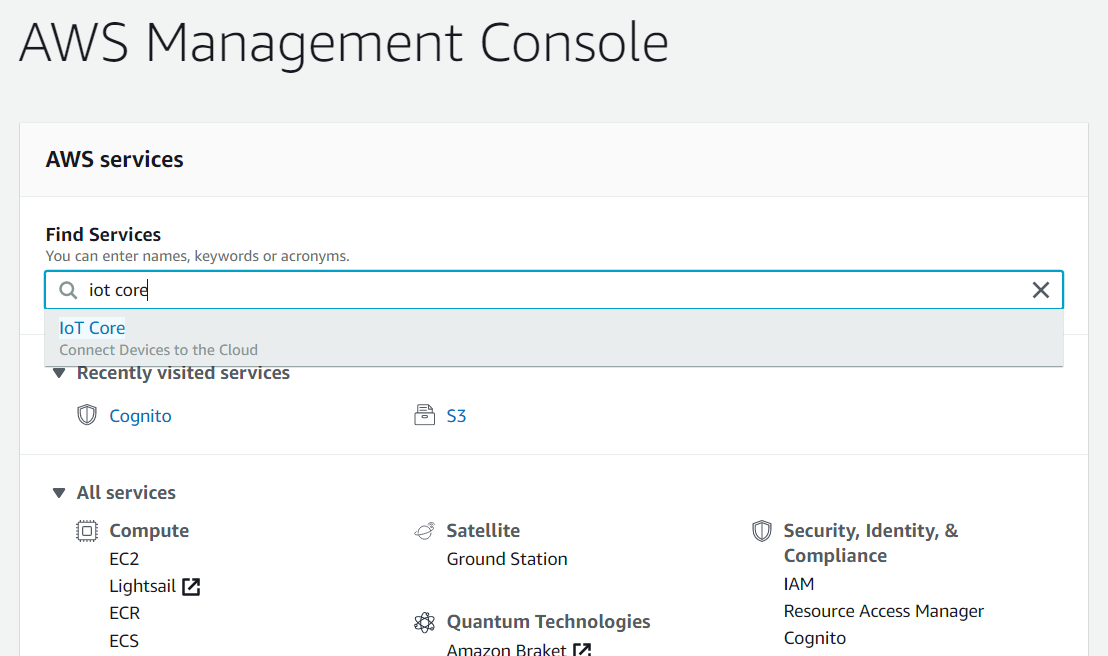This screenshot has width=1108, height=656.
Task: Open the EC2 service
Action: click(x=124, y=559)
